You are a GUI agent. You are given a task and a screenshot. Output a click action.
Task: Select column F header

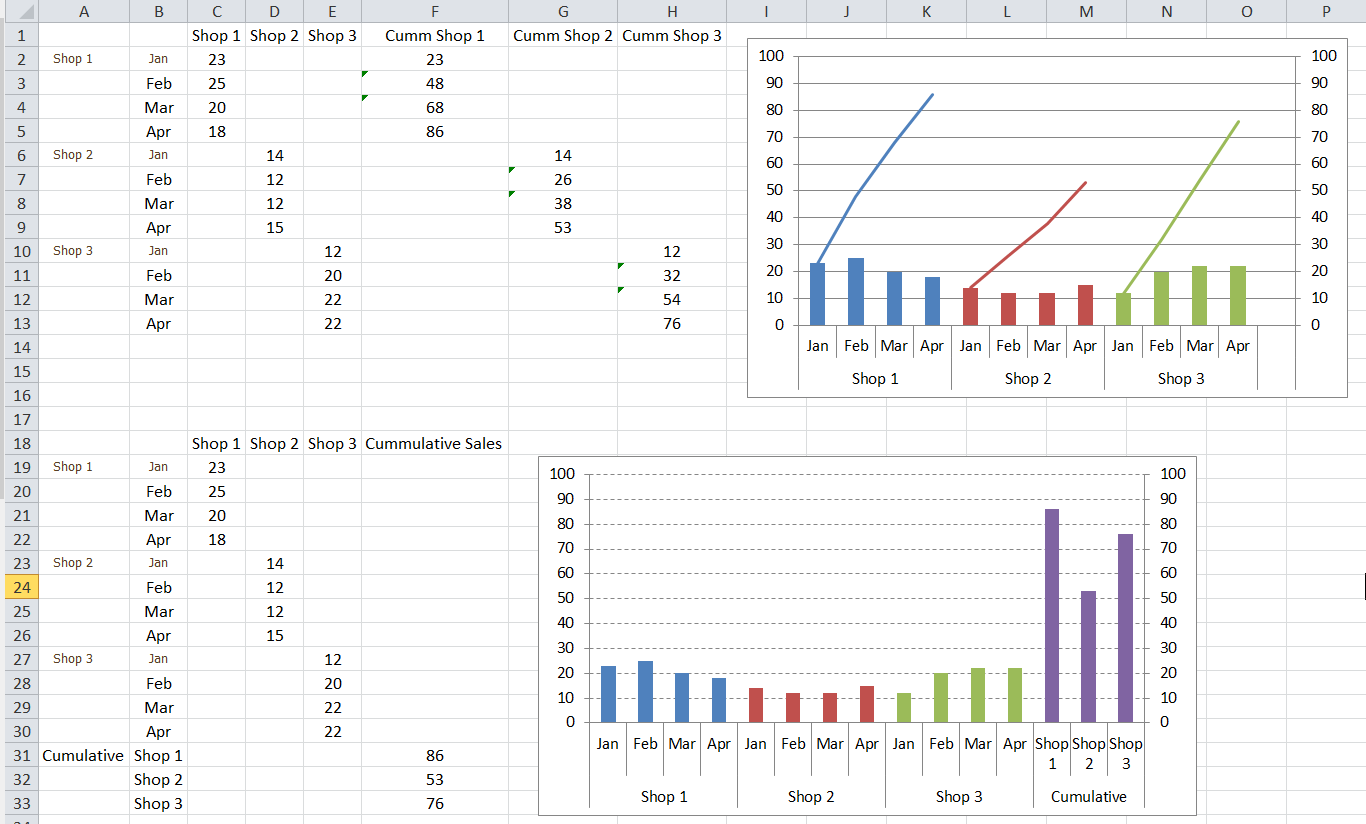(x=434, y=12)
